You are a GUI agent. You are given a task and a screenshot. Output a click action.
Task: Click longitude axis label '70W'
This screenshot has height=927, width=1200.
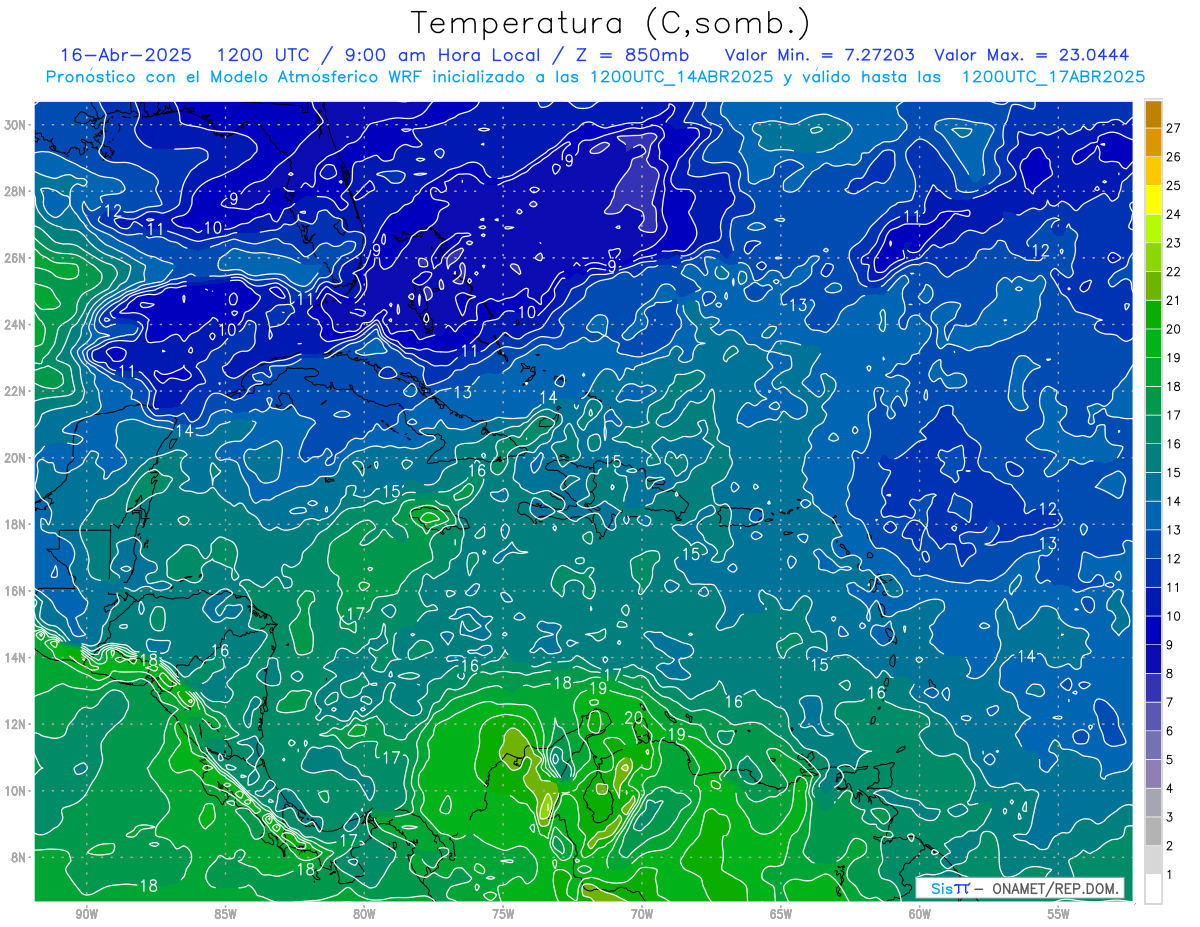pyautogui.click(x=642, y=914)
